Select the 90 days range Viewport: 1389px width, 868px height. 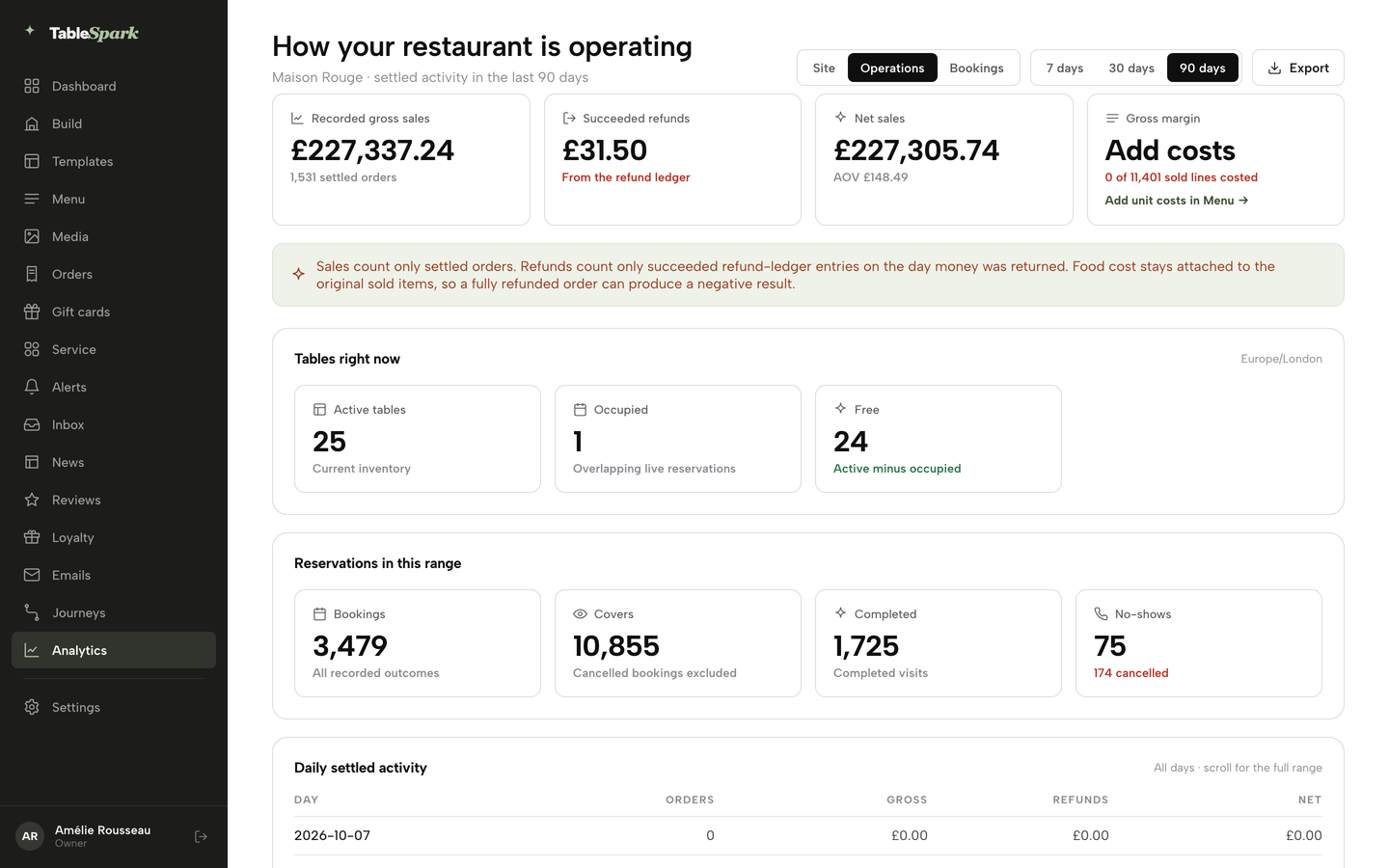1203,68
